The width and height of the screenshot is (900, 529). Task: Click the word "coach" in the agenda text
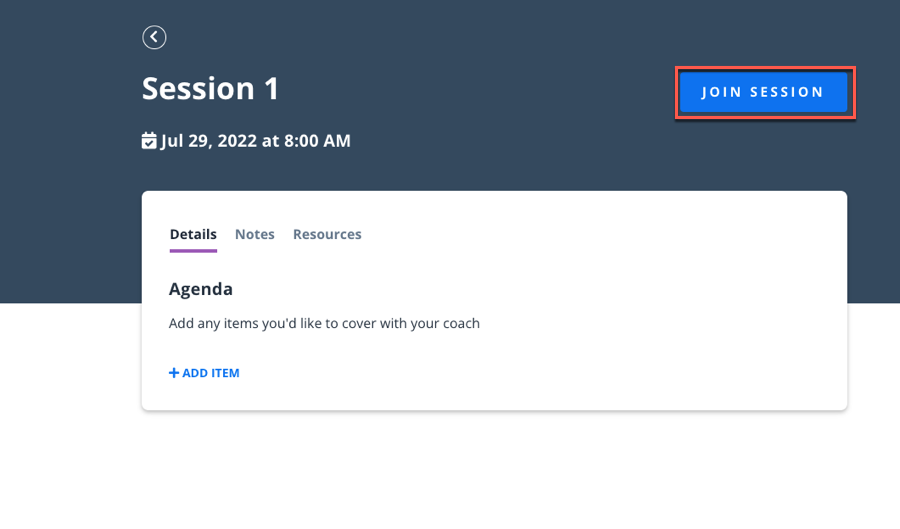click(x=460, y=323)
